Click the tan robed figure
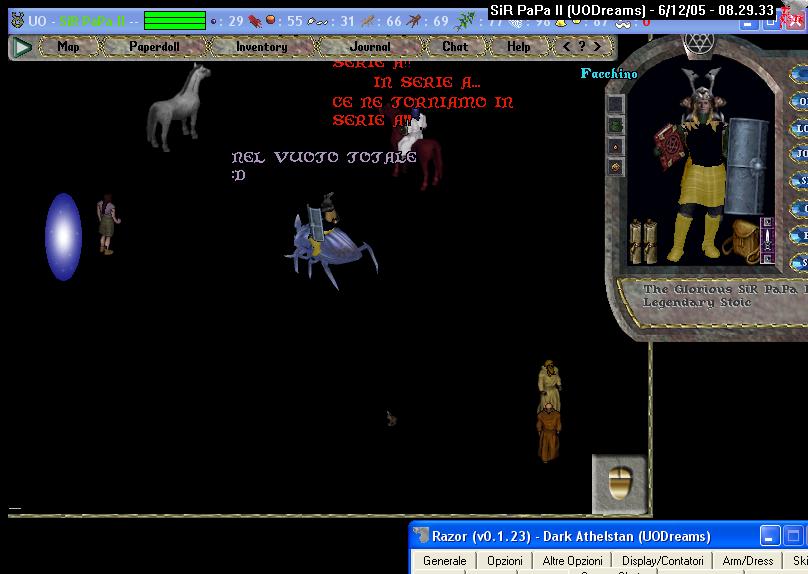This screenshot has height=574, width=808. 549,384
